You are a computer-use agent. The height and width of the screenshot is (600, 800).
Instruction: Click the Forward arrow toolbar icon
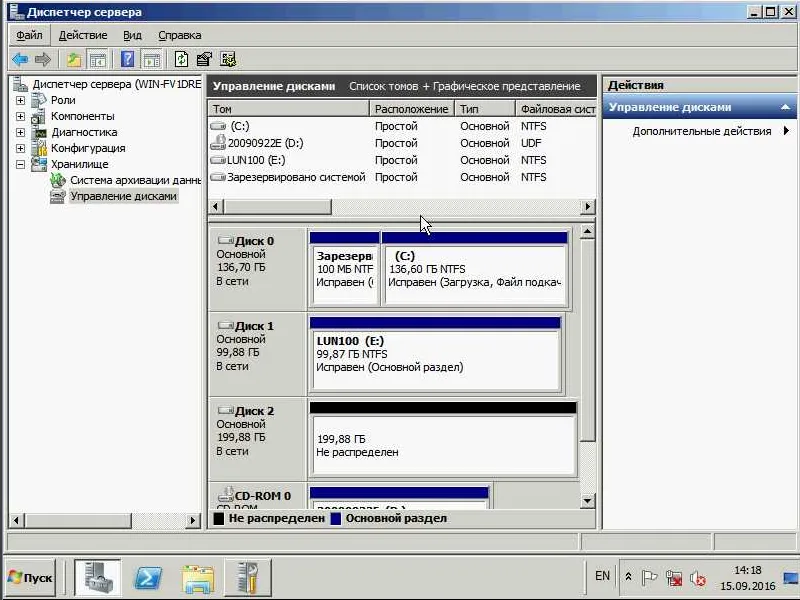pos(43,60)
